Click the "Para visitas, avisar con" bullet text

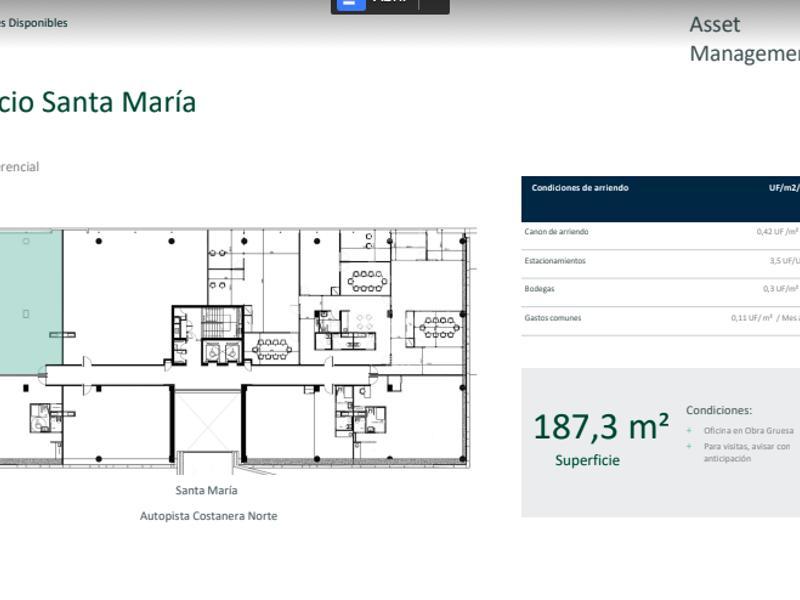[x=747, y=446]
